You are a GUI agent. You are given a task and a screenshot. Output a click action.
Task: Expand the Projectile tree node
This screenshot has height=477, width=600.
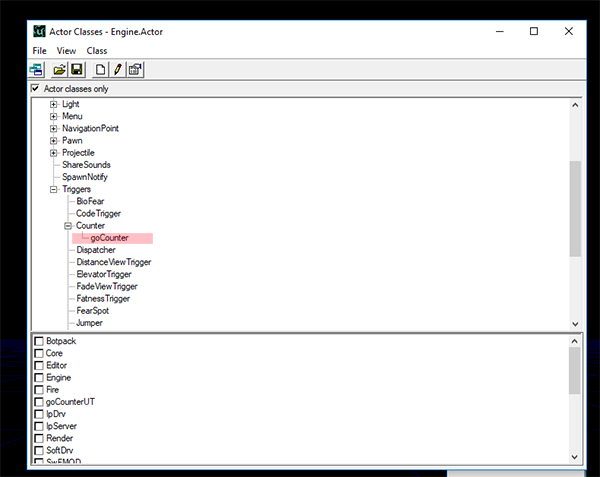point(54,153)
